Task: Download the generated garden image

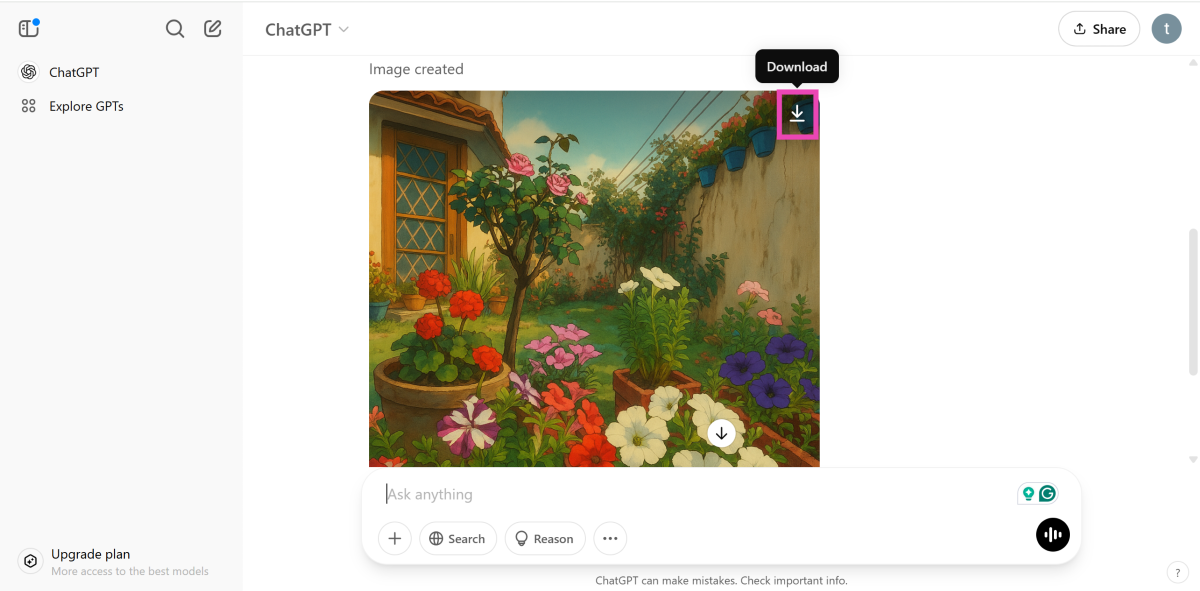Action: coord(797,114)
